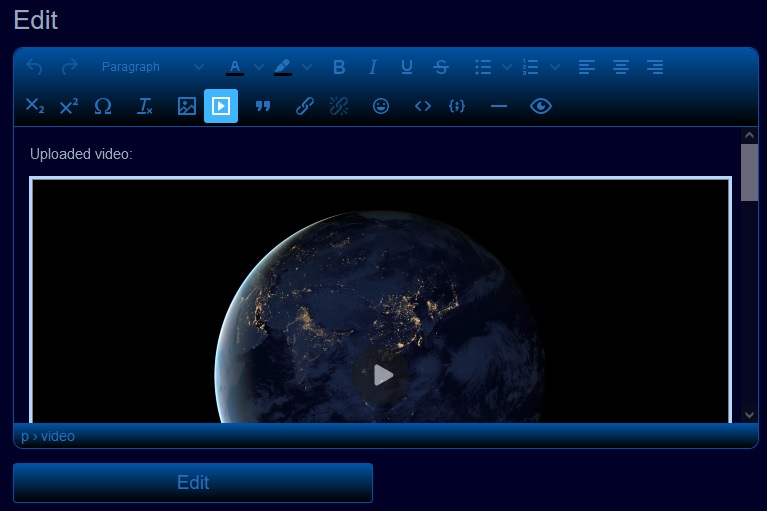Viewport: 767px width, 511px height.
Task: Align text right
Action: pyautogui.click(x=655, y=67)
